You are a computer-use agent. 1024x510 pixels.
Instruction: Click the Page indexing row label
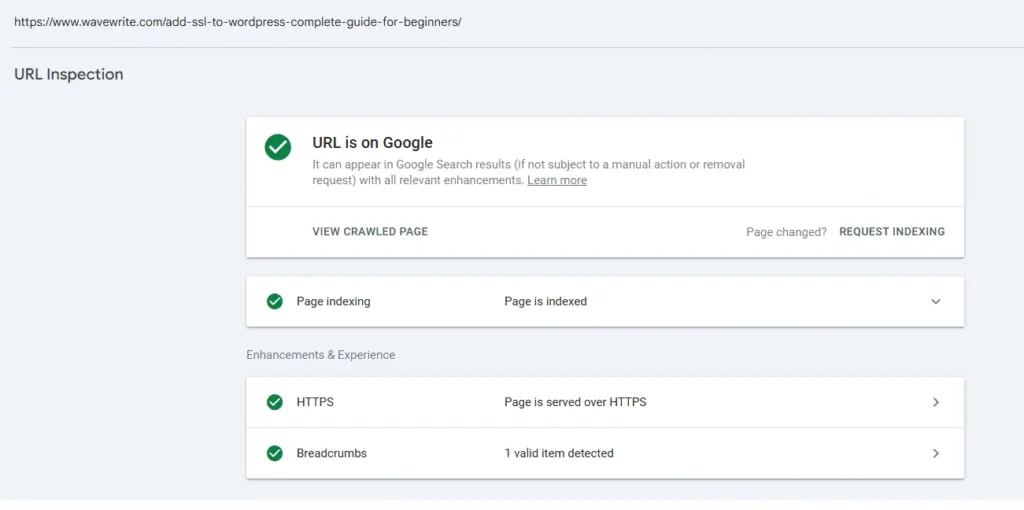[x=333, y=301]
